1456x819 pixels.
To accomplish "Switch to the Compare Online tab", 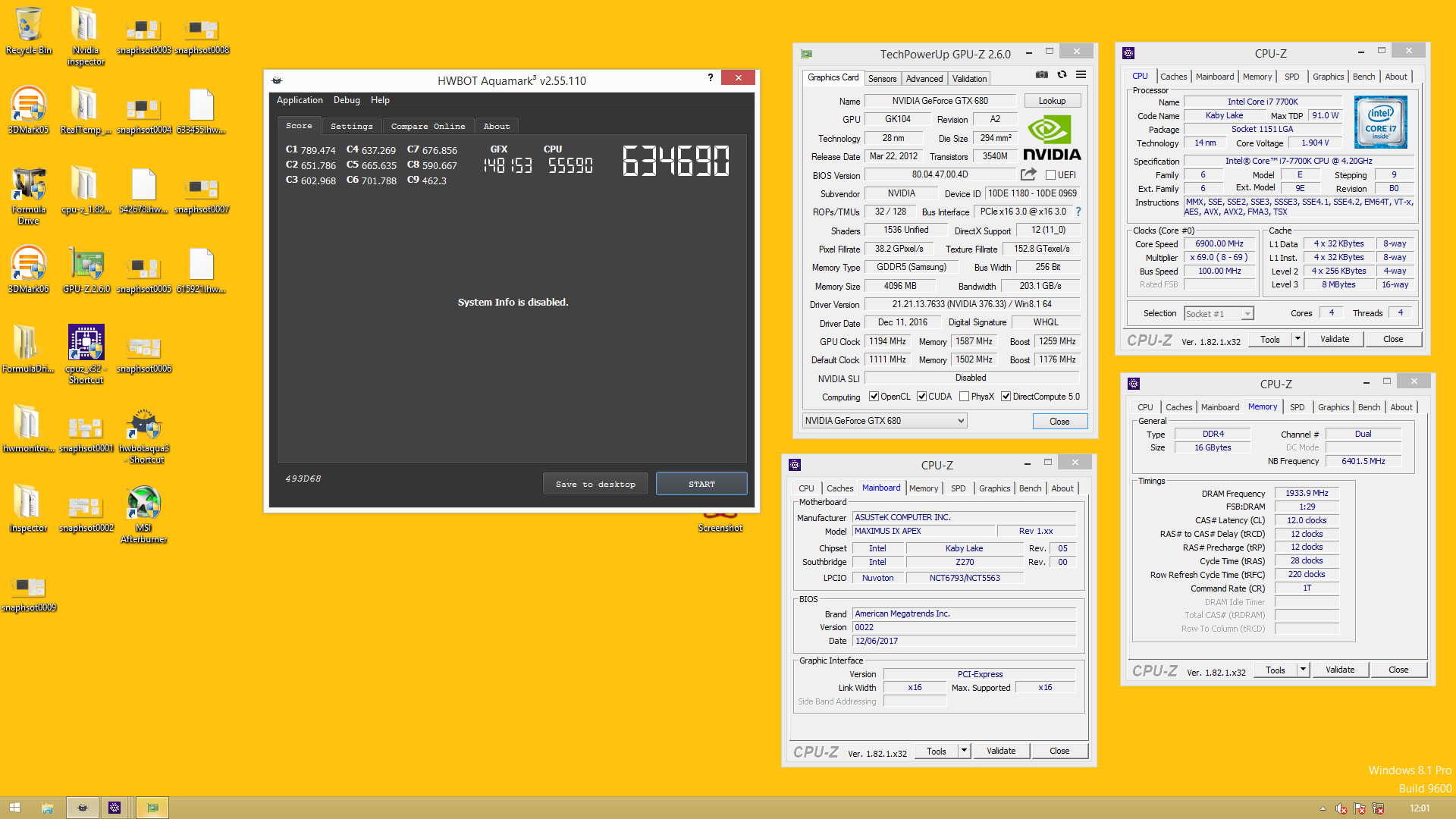I will pos(428,126).
